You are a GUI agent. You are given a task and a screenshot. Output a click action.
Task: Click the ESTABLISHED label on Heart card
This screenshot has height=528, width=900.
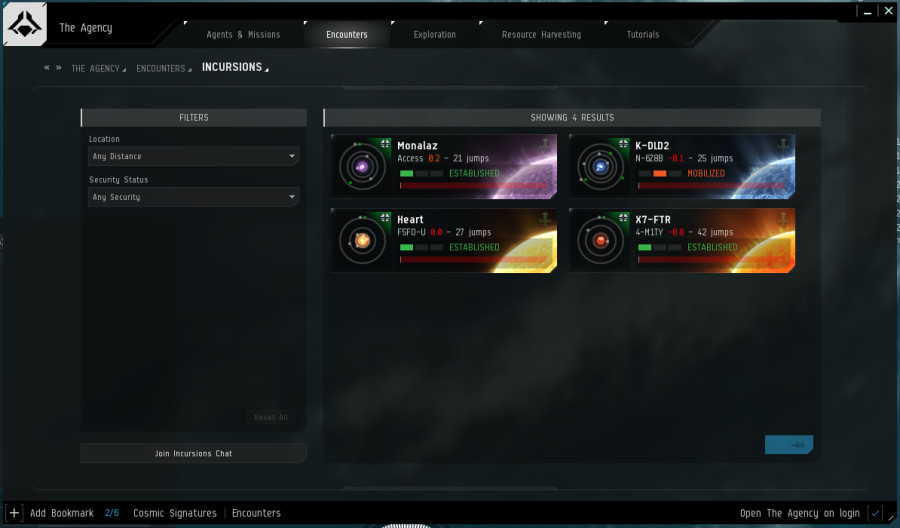pos(474,247)
